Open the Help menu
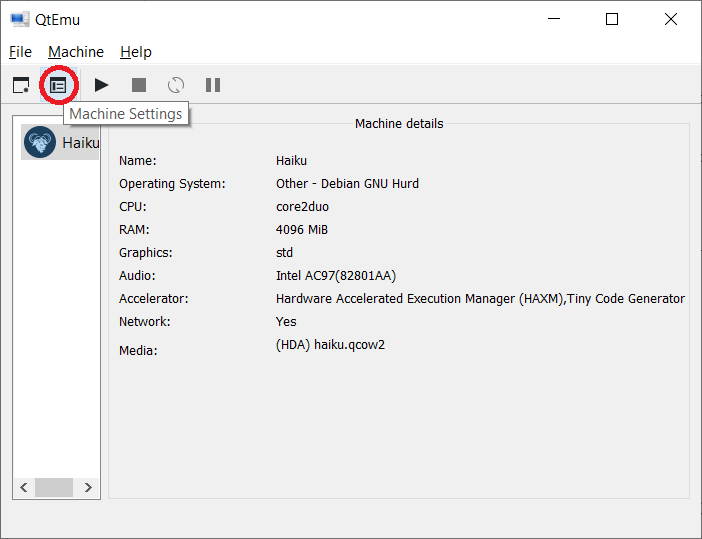Image resolution: width=702 pixels, height=539 pixels. (x=136, y=52)
